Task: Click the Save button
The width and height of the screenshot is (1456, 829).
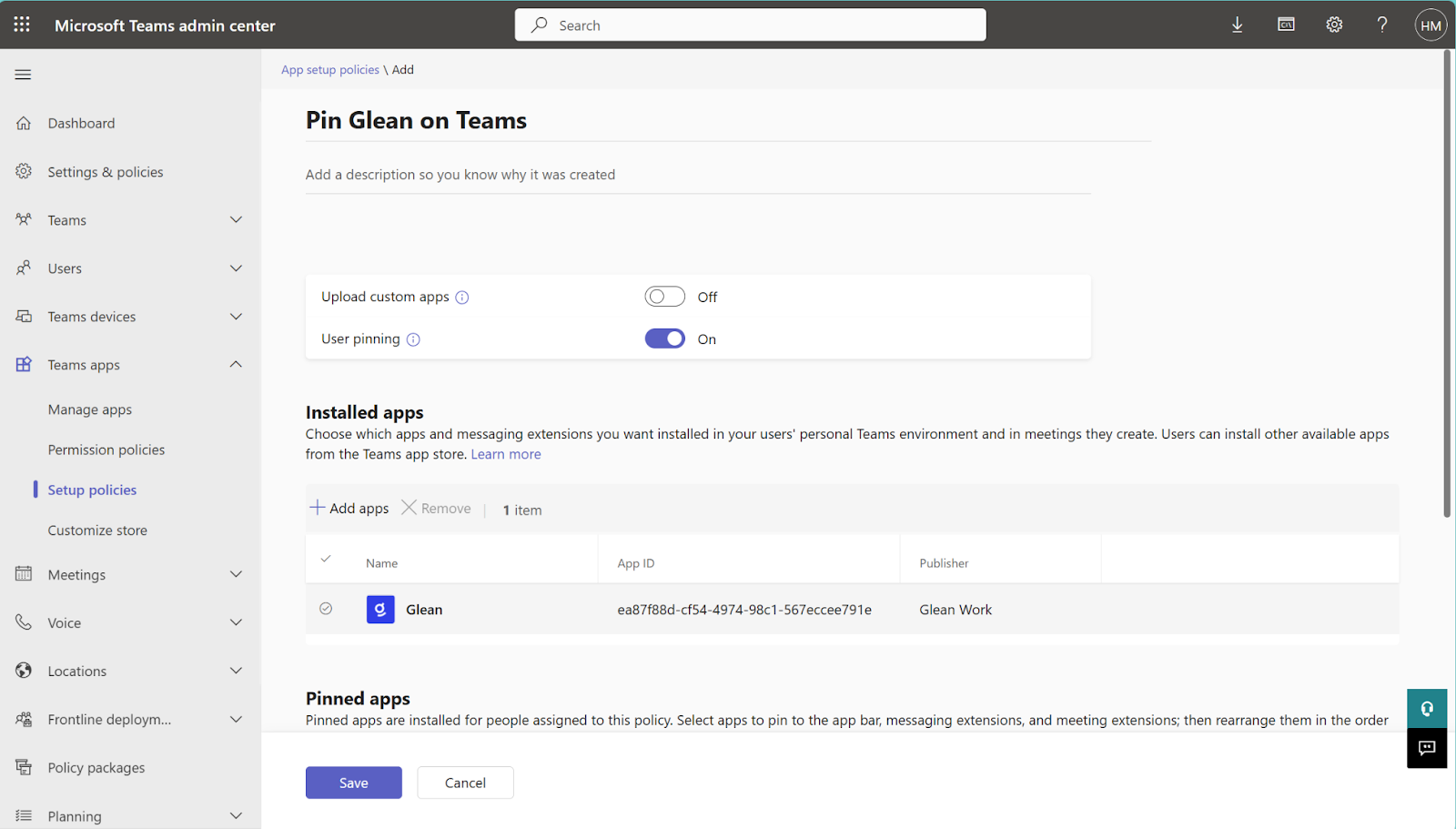Action: tap(353, 783)
